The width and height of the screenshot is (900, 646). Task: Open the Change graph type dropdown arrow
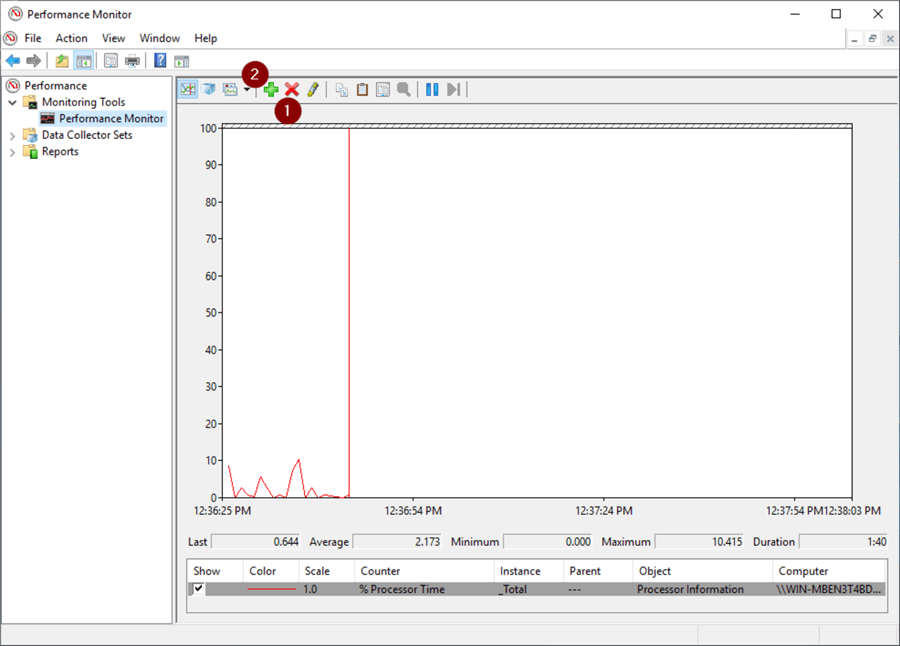point(247,90)
